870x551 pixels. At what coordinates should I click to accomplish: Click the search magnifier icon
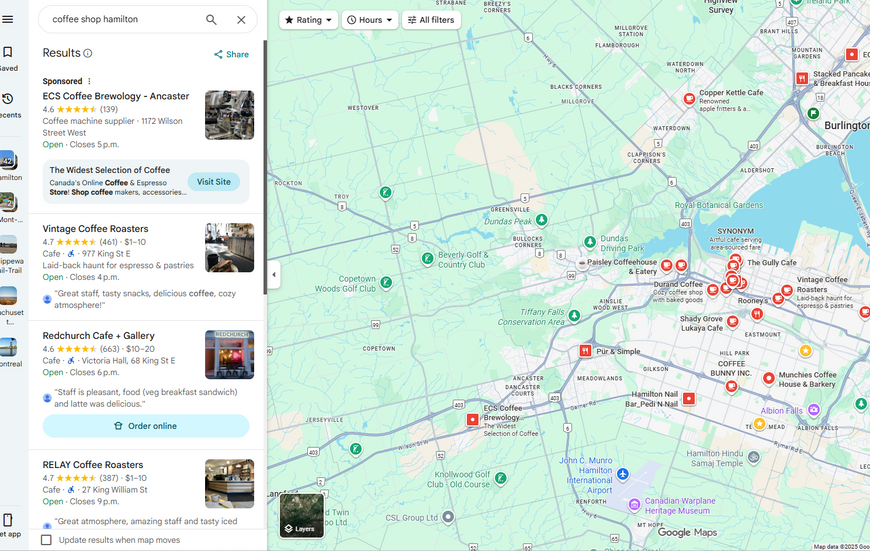click(211, 19)
